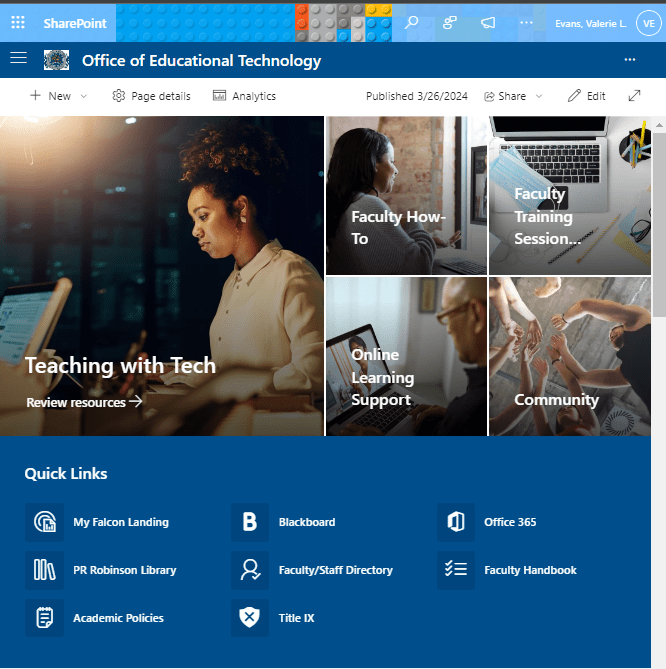Image resolution: width=666 pixels, height=669 pixels.
Task: Open Title IX link
Action: (297, 618)
